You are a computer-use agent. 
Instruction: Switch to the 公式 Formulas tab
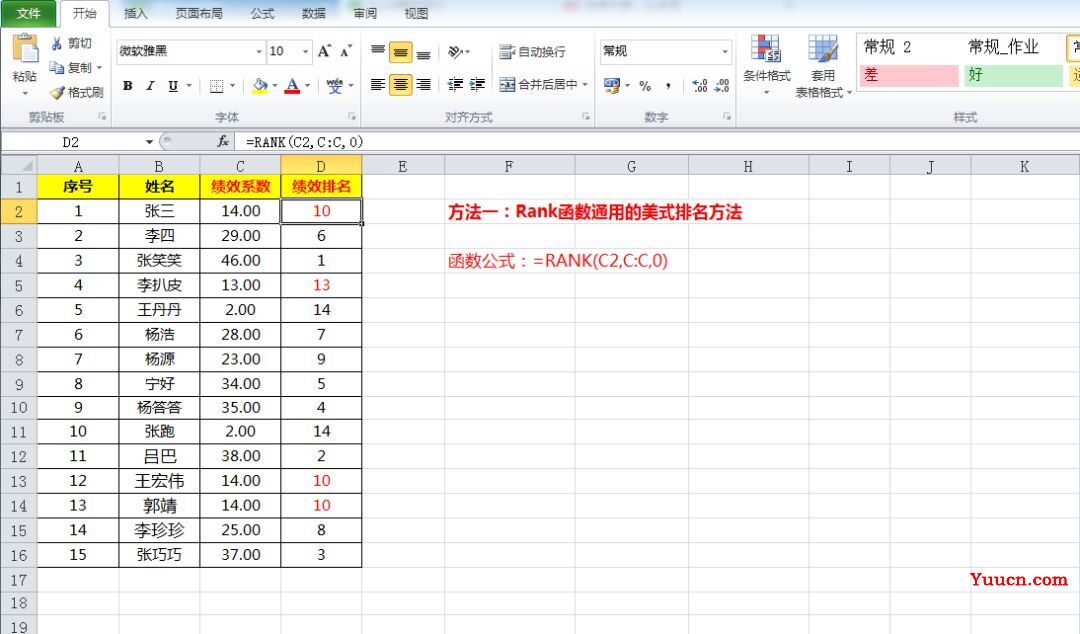[262, 13]
